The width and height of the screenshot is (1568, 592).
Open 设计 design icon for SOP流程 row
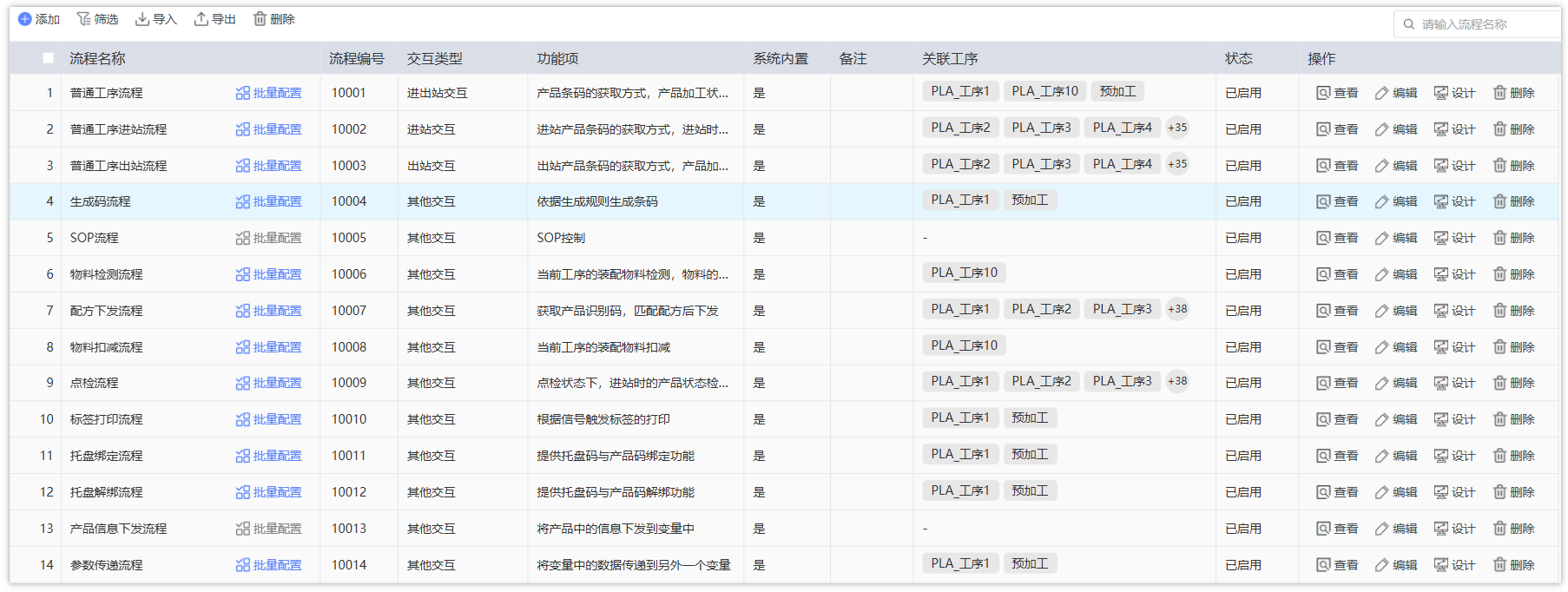point(1440,238)
